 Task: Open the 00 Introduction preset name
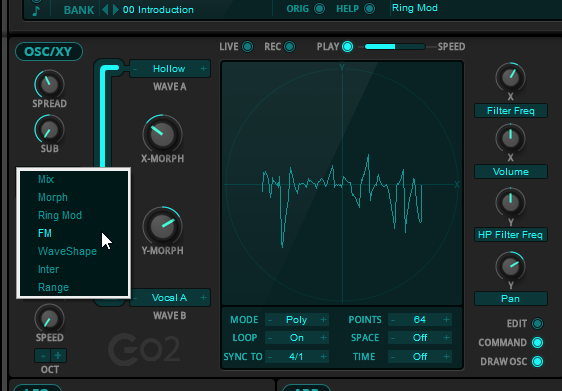click(158, 10)
